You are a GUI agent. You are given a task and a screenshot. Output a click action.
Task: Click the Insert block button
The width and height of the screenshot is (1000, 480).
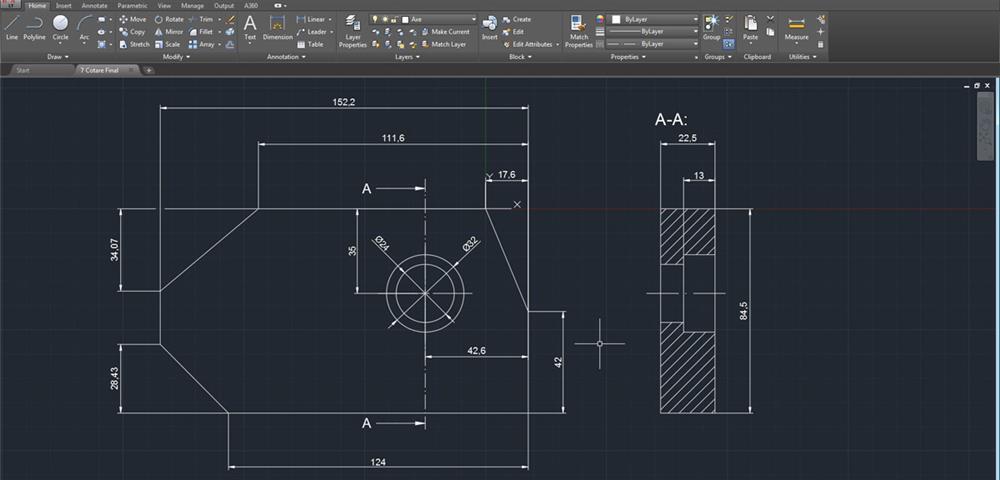point(490,28)
